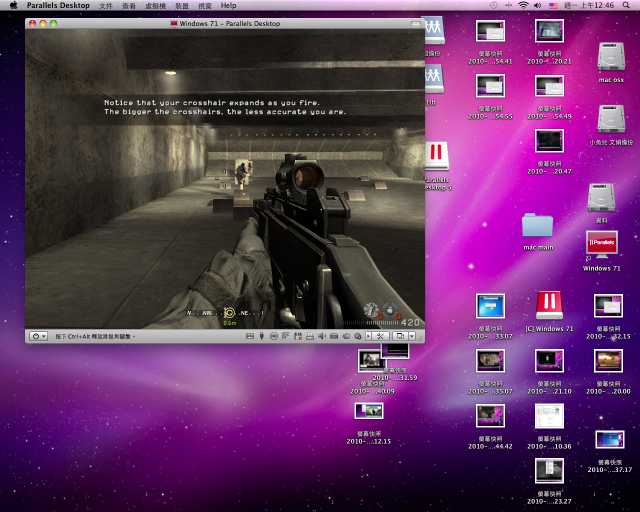Click the CD/DVD drive icon in status bar
640x512 pixels.
(274, 336)
